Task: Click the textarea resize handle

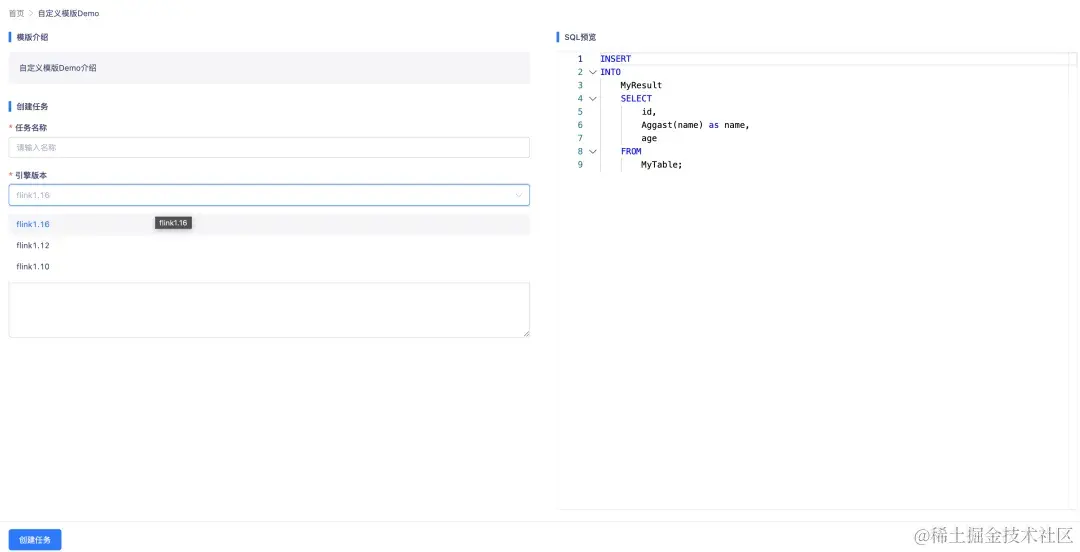Action: pos(526,334)
